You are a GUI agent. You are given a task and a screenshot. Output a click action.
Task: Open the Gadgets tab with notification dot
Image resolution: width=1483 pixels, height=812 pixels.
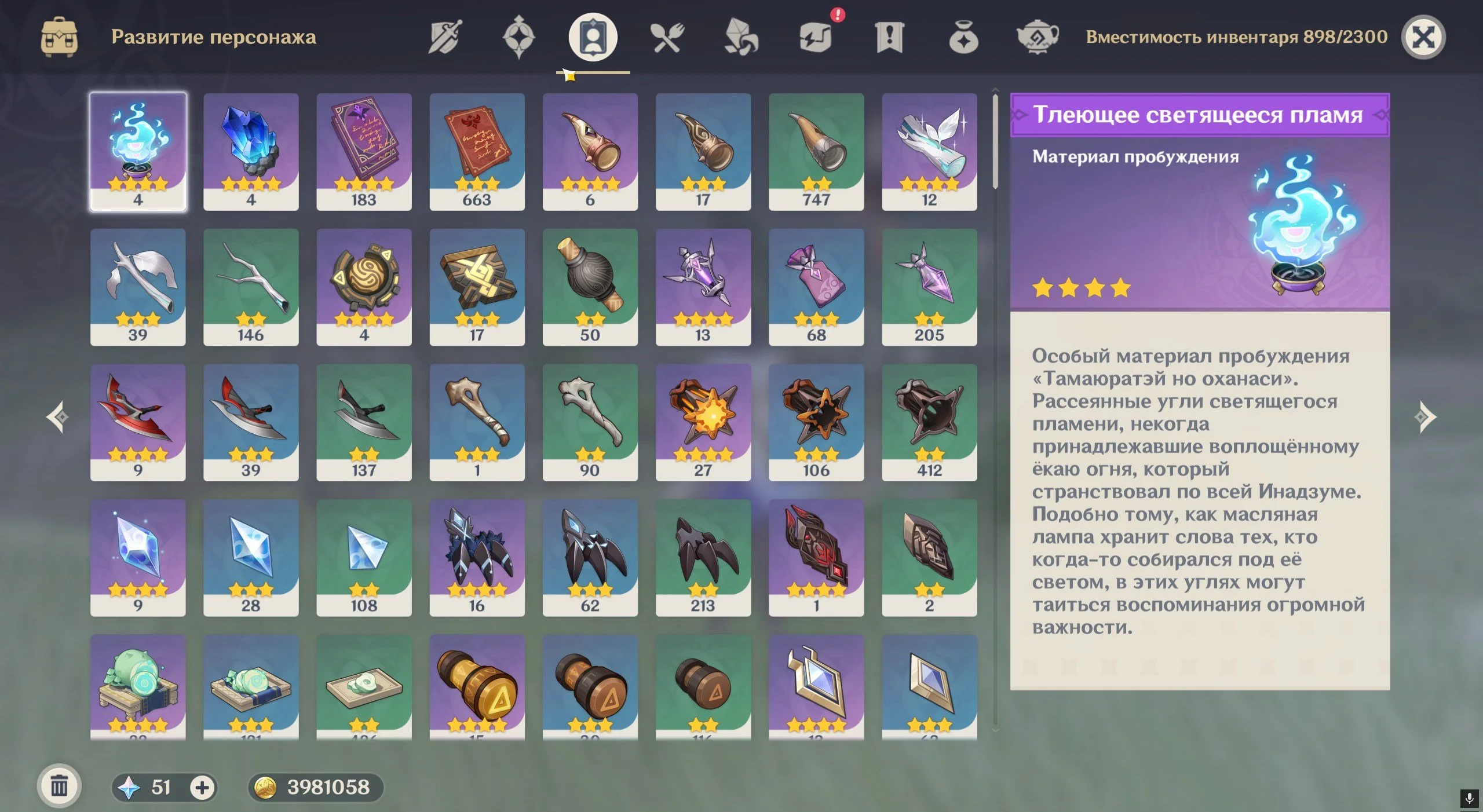click(x=816, y=37)
